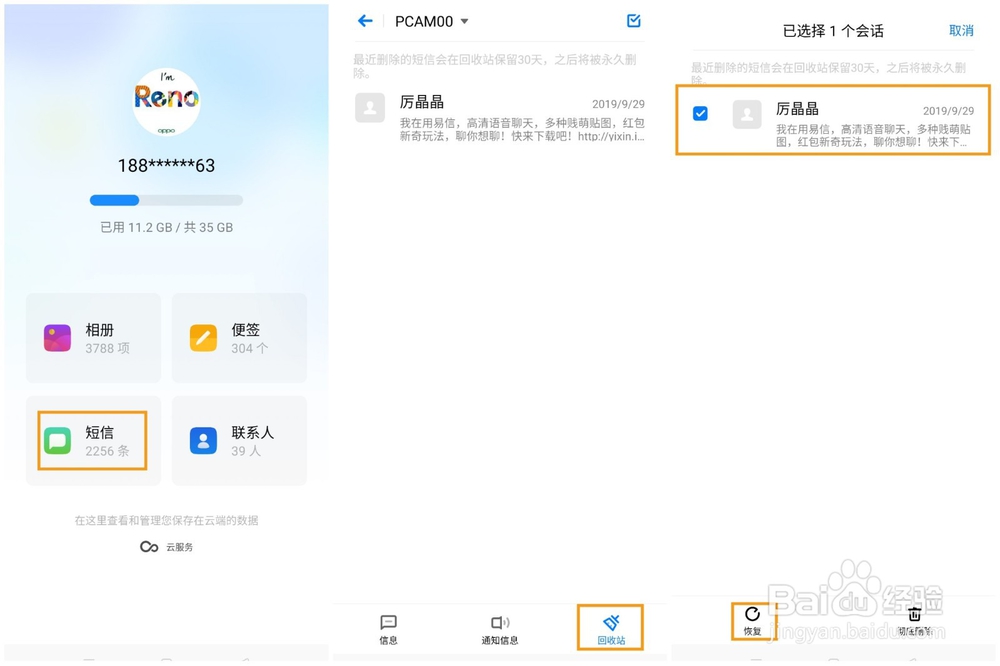Switch to the 信息 (Messages) tab

pos(388,627)
